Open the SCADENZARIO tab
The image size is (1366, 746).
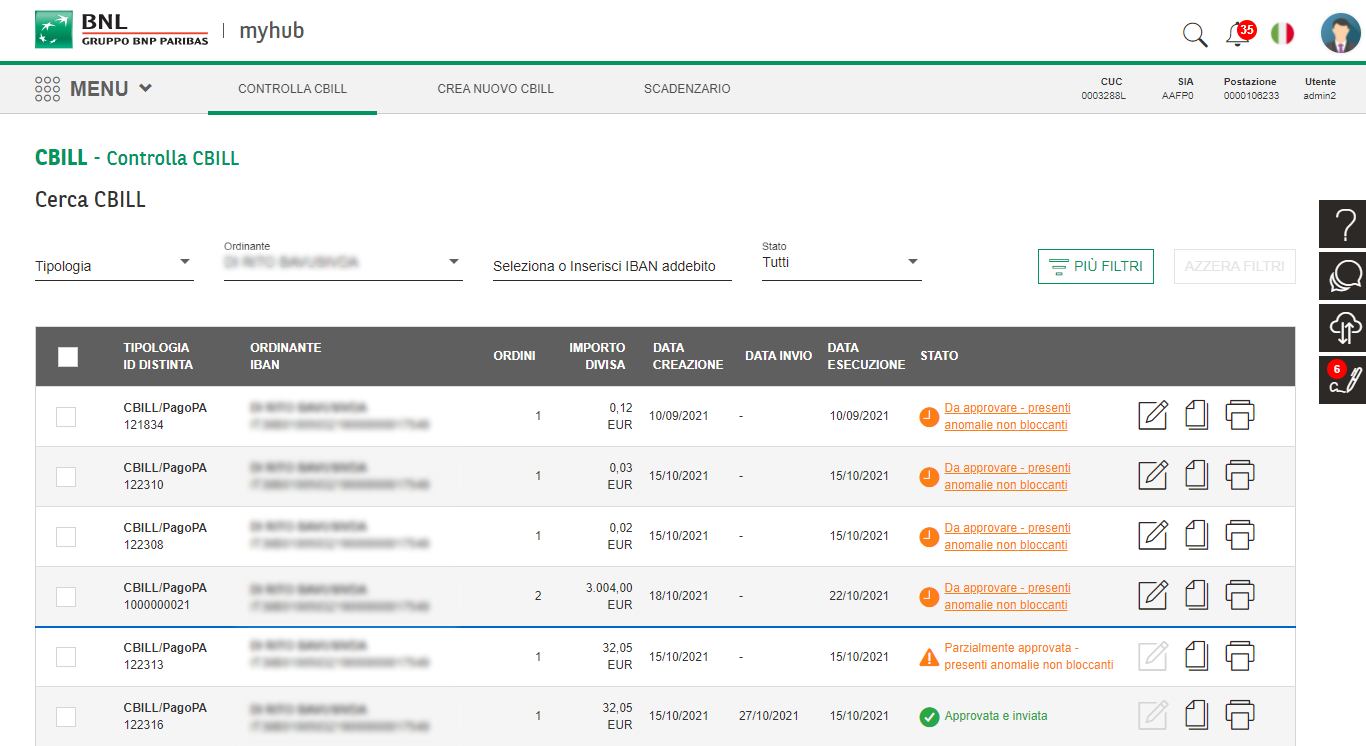pyautogui.click(x=687, y=89)
